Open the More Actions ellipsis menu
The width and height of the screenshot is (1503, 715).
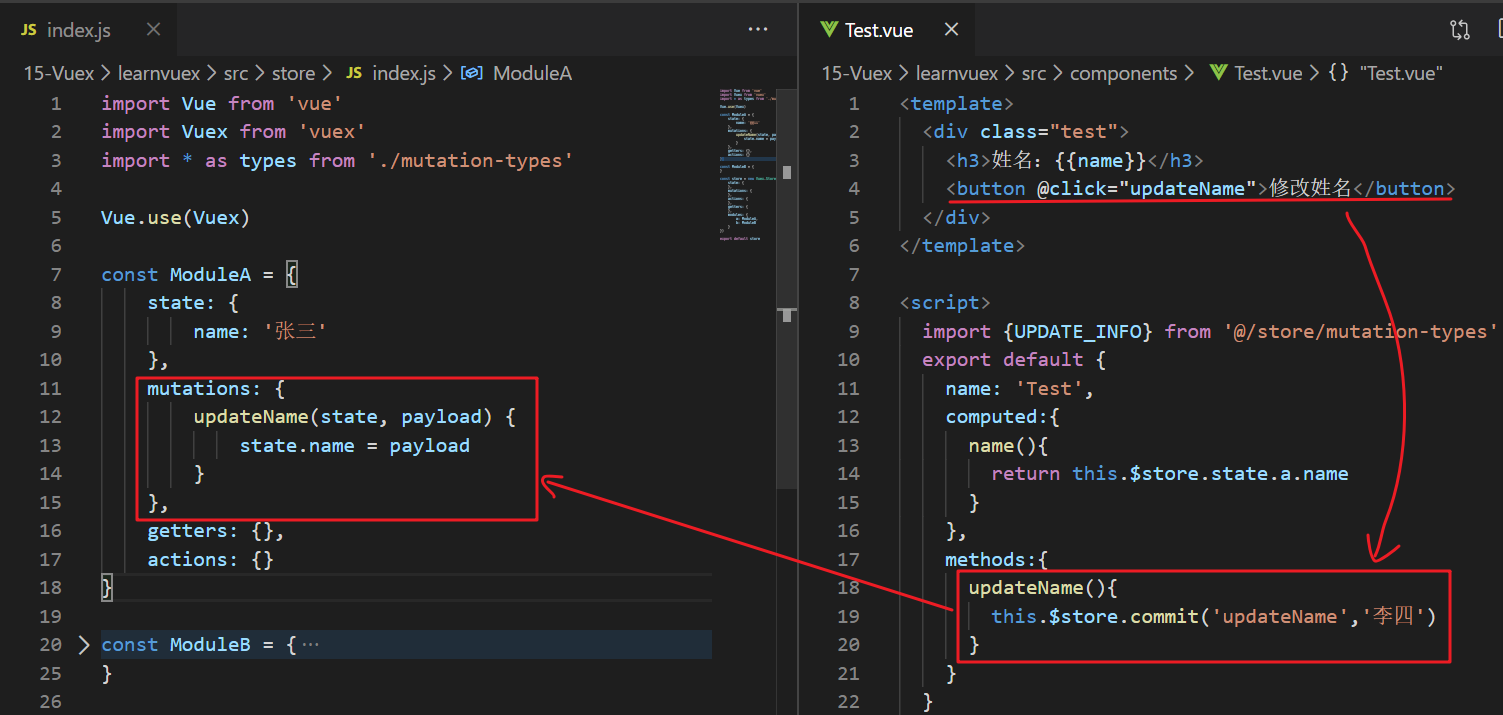(x=758, y=30)
